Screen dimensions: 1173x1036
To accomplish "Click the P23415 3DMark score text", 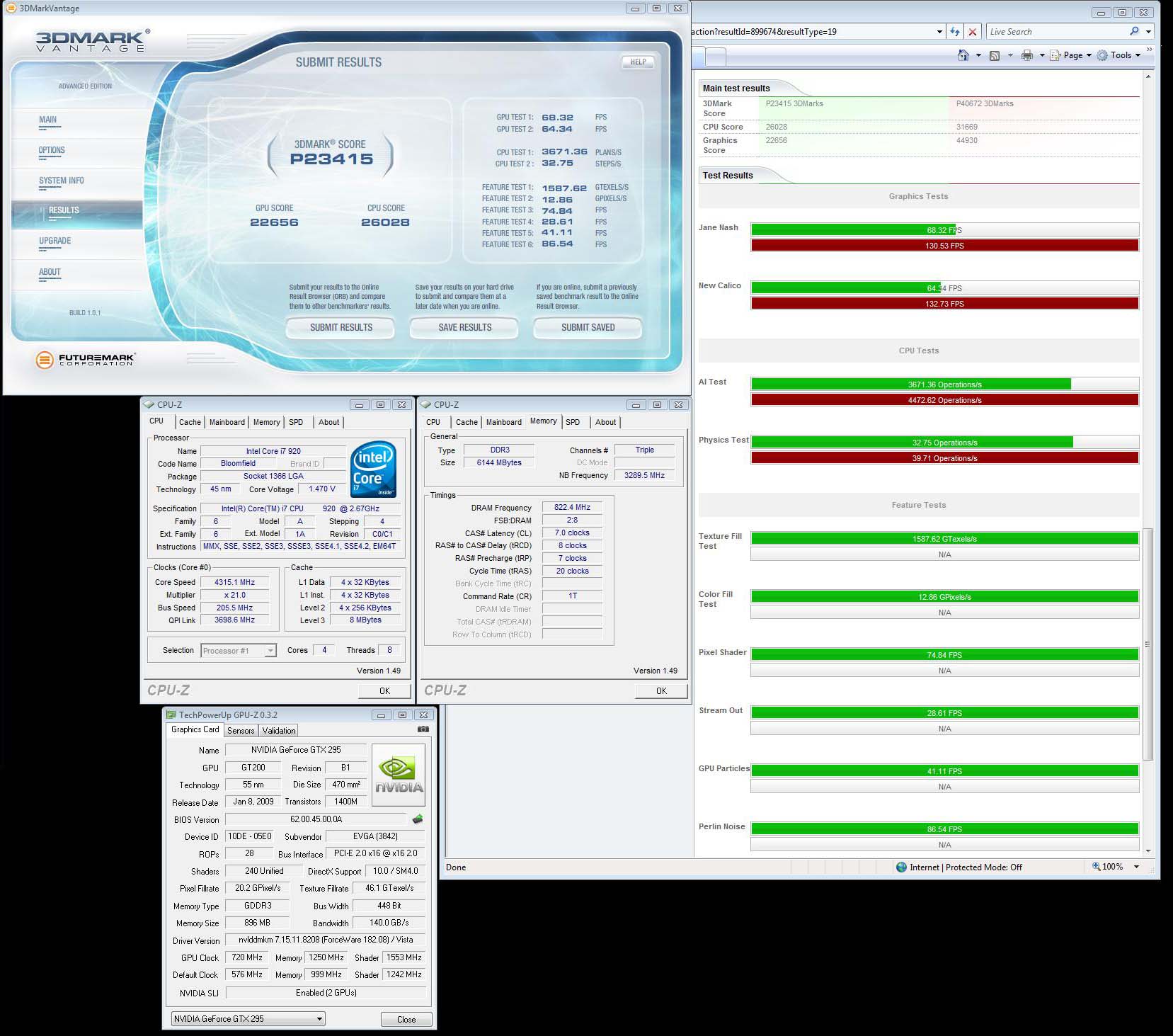I will (x=331, y=159).
